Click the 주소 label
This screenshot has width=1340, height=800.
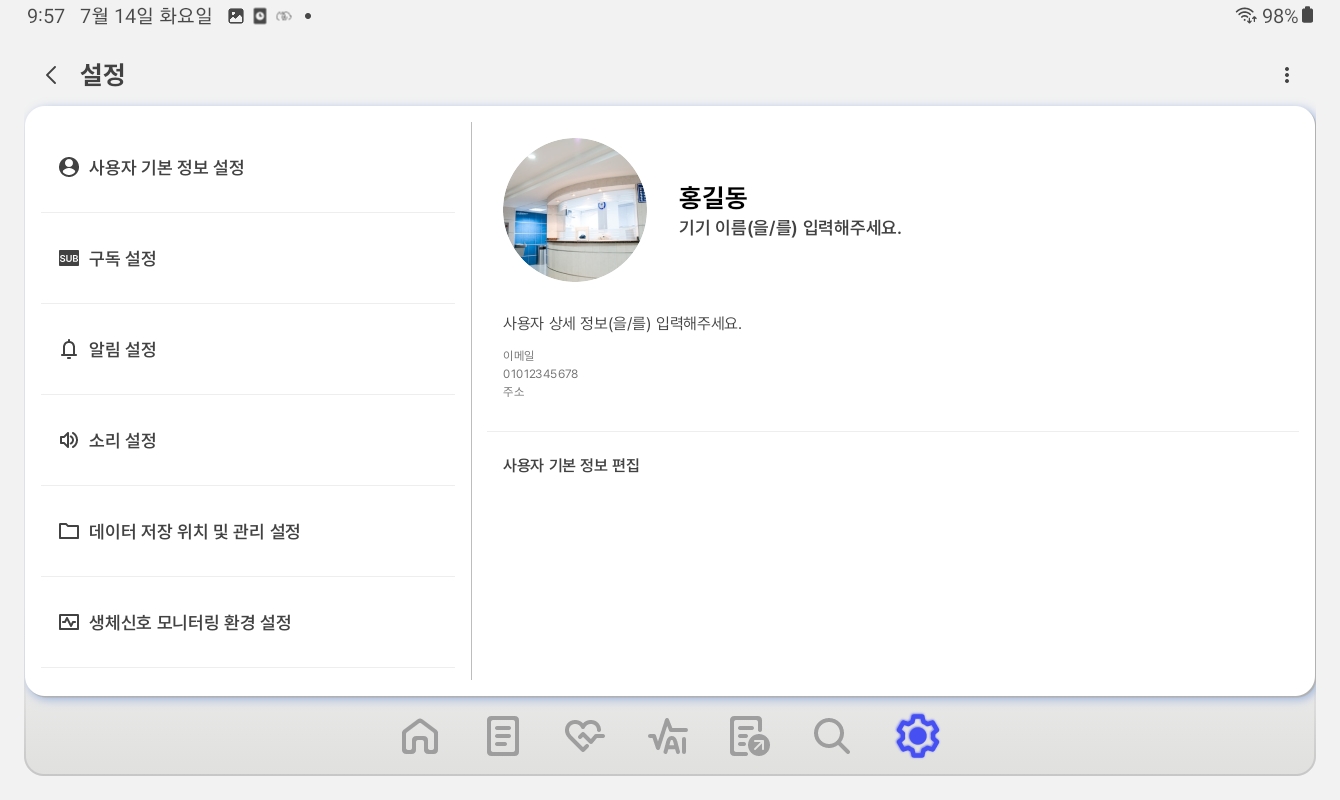pos(513,392)
